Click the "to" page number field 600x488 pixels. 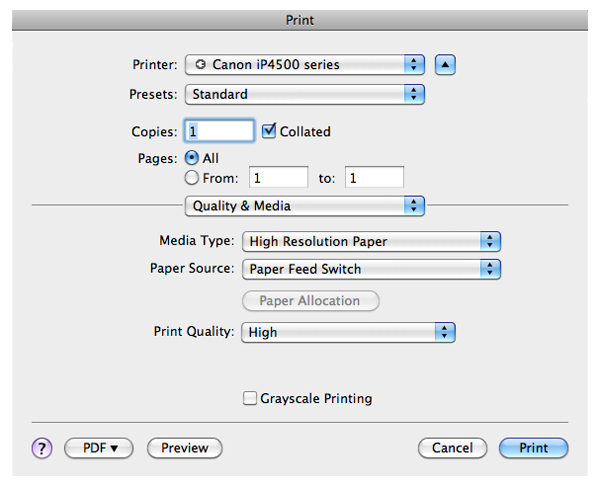tap(374, 177)
